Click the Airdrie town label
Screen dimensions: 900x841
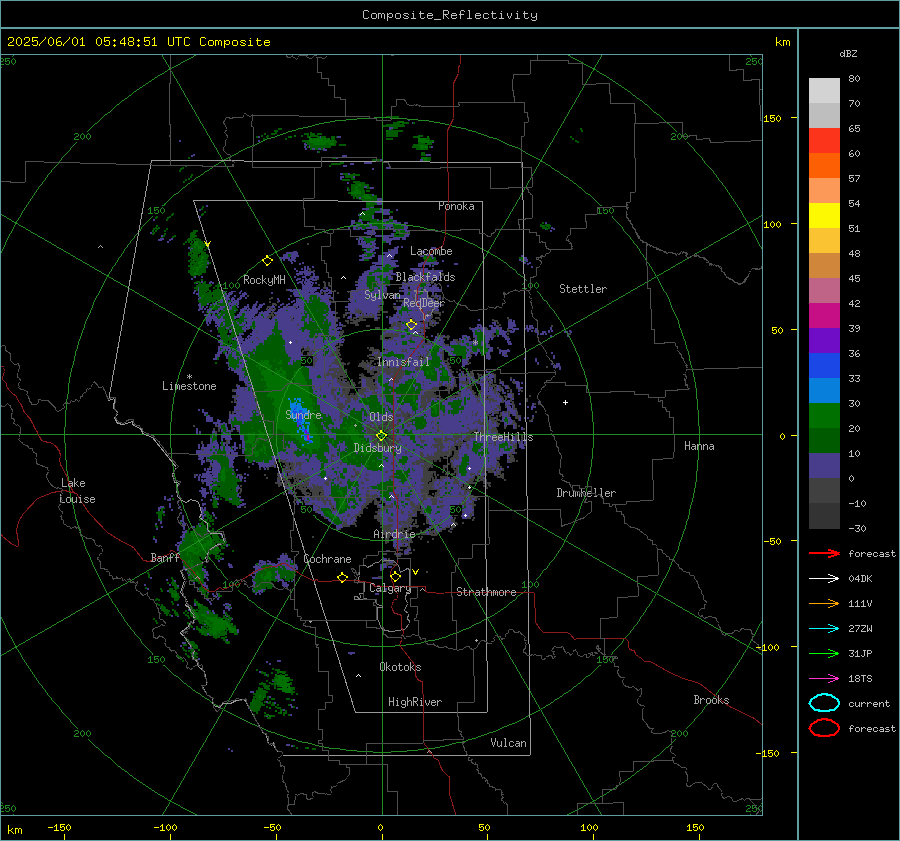[394, 534]
